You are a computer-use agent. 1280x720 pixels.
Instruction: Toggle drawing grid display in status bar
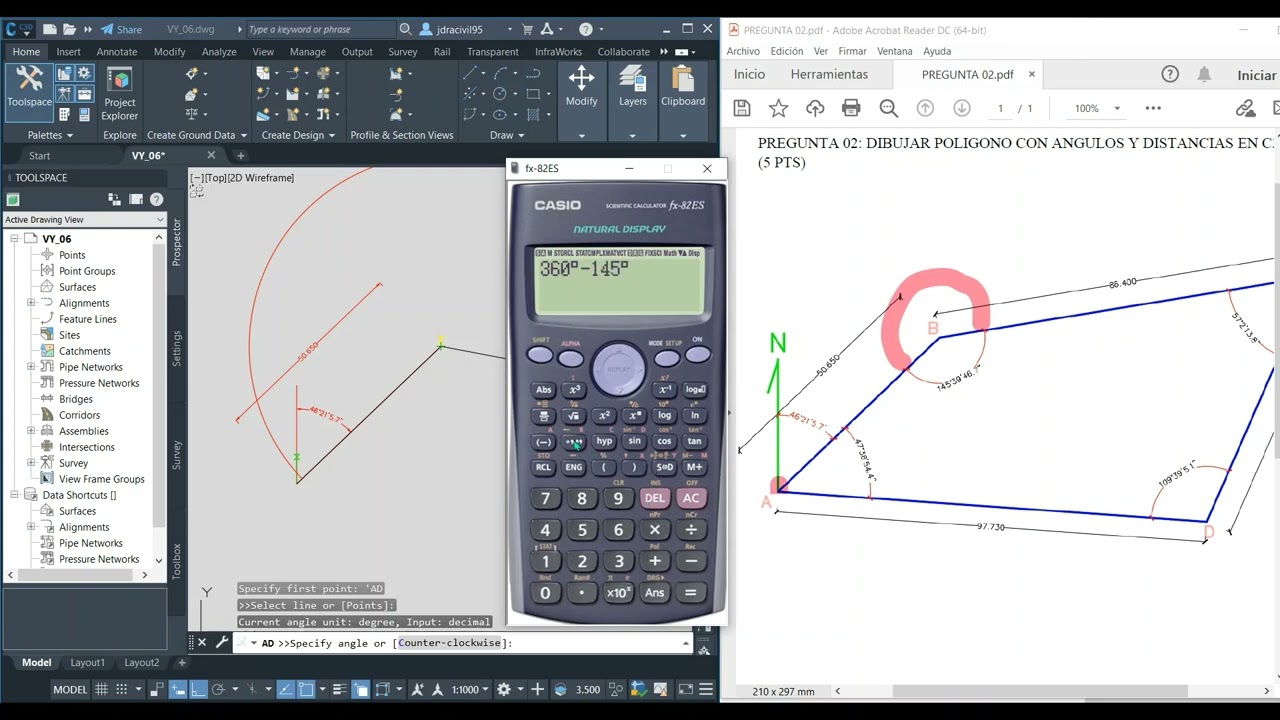pyautogui.click(x=101, y=689)
